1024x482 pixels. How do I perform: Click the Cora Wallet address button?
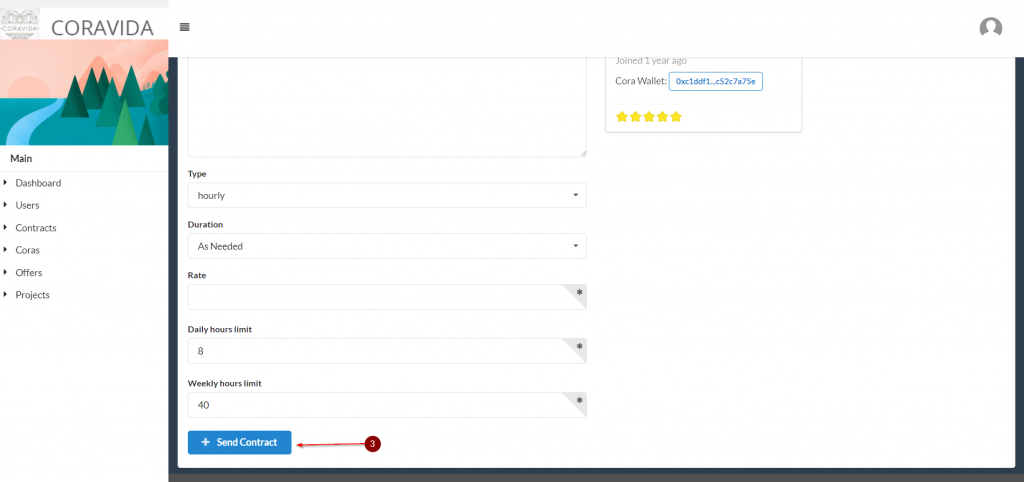click(x=715, y=81)
